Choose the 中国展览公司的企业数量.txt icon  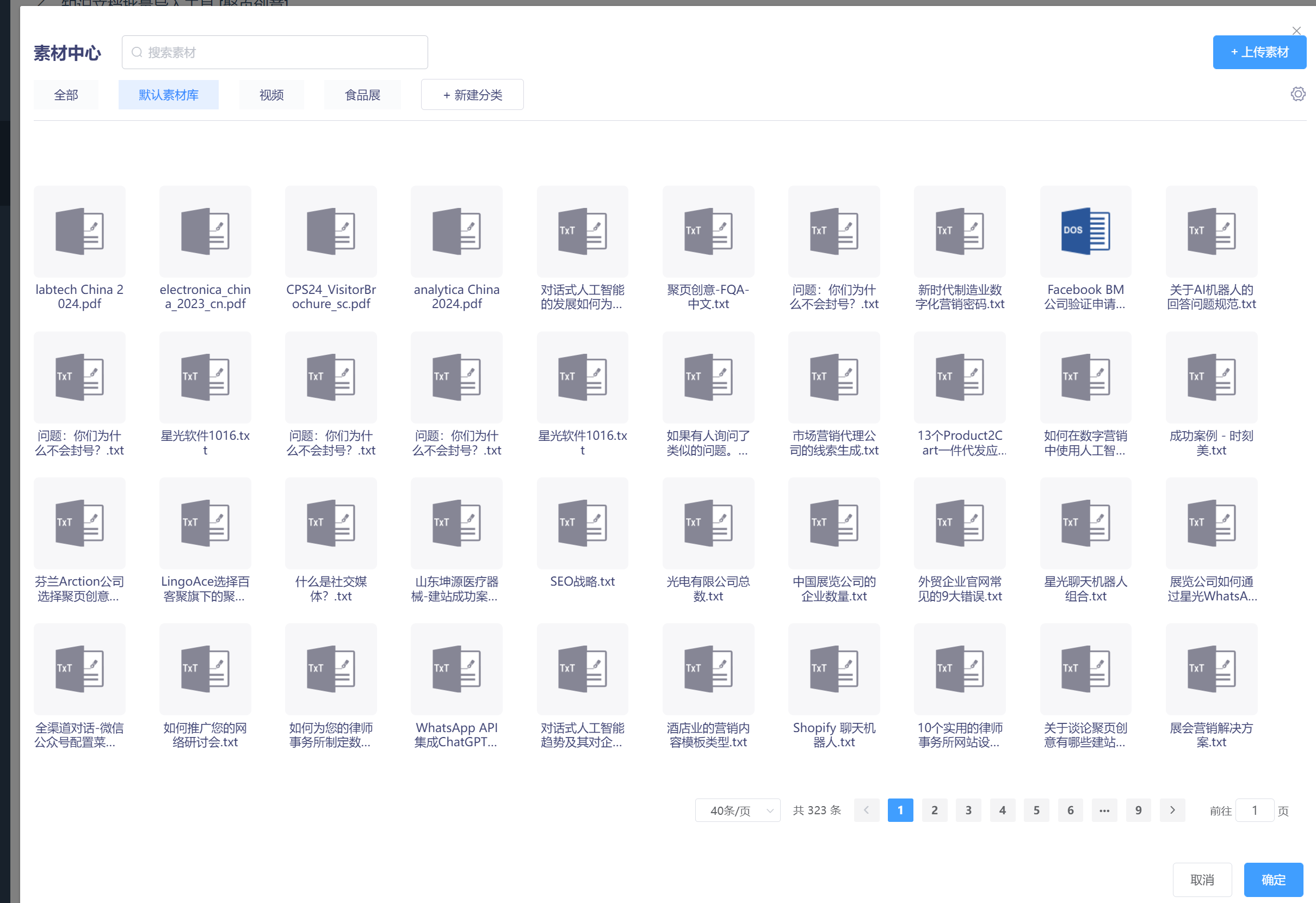pos(834,523)
